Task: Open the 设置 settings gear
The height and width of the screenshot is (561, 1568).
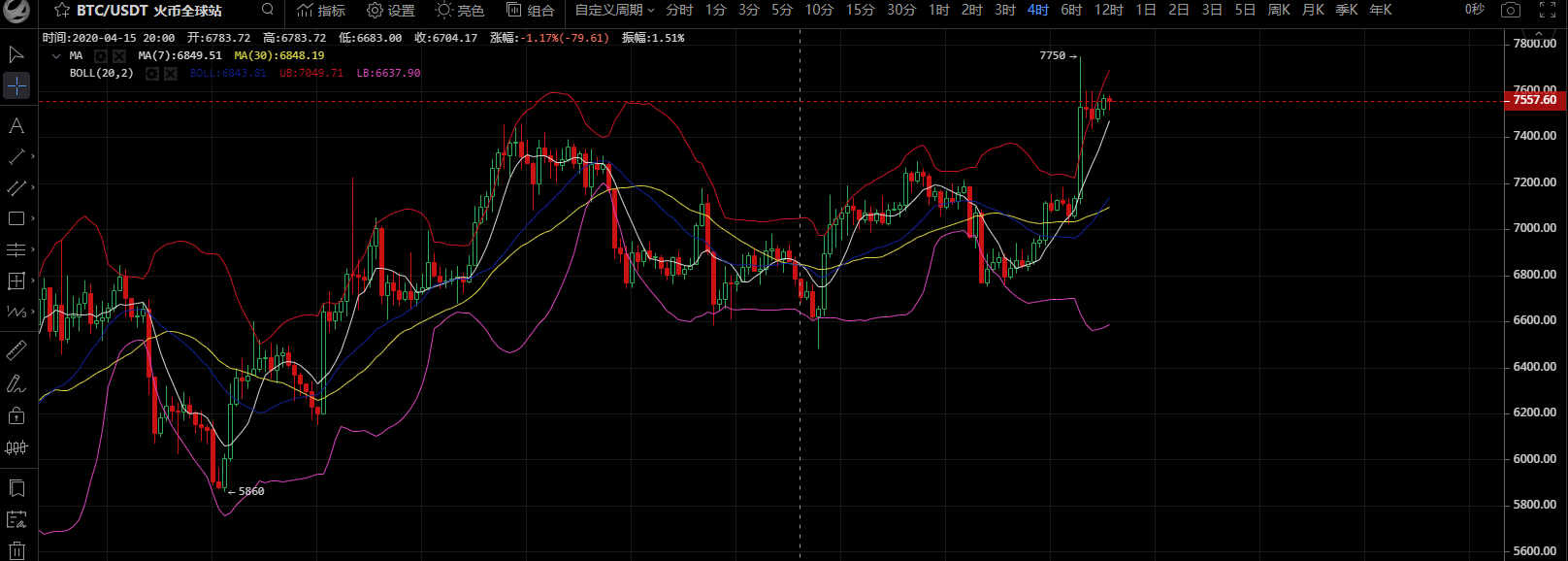Action: pyautogui.click(x=391, y=10)
